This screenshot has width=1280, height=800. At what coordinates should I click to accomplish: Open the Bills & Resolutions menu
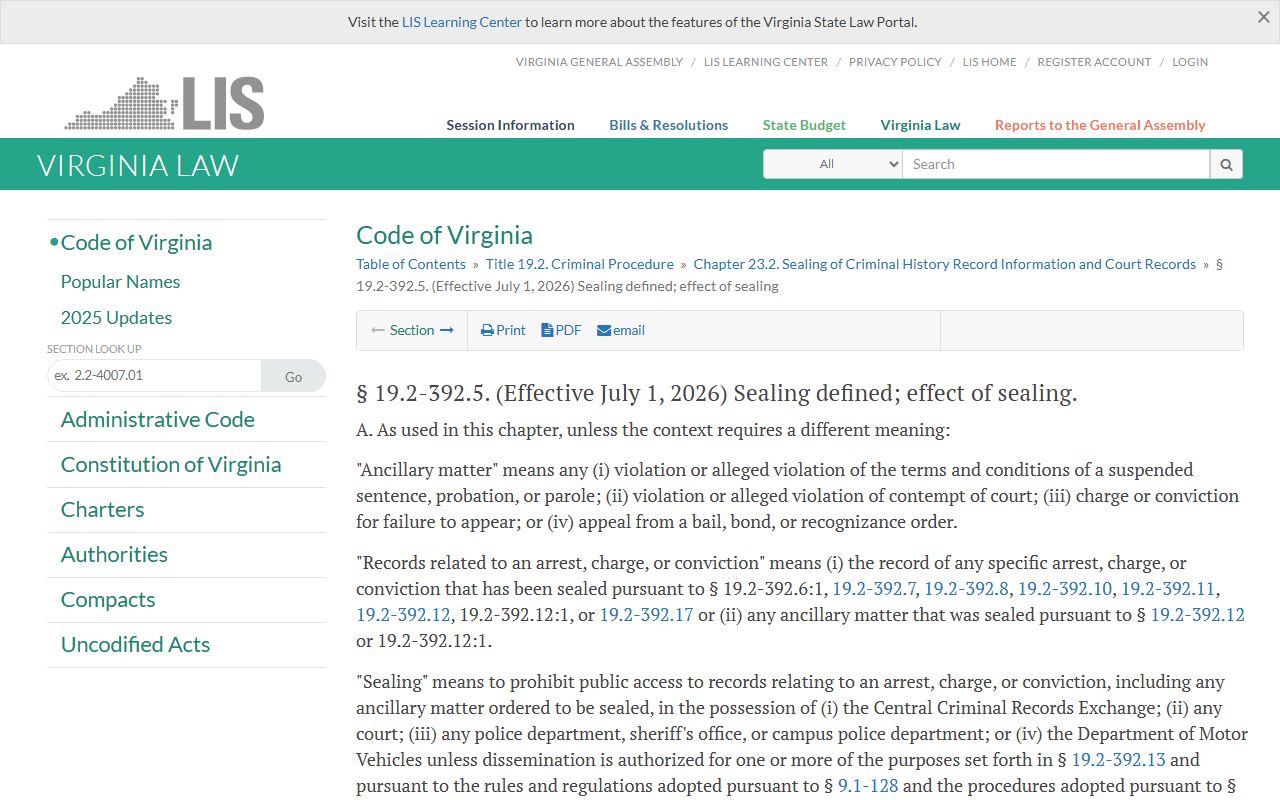pyautogui.click(x=669, y=125)
